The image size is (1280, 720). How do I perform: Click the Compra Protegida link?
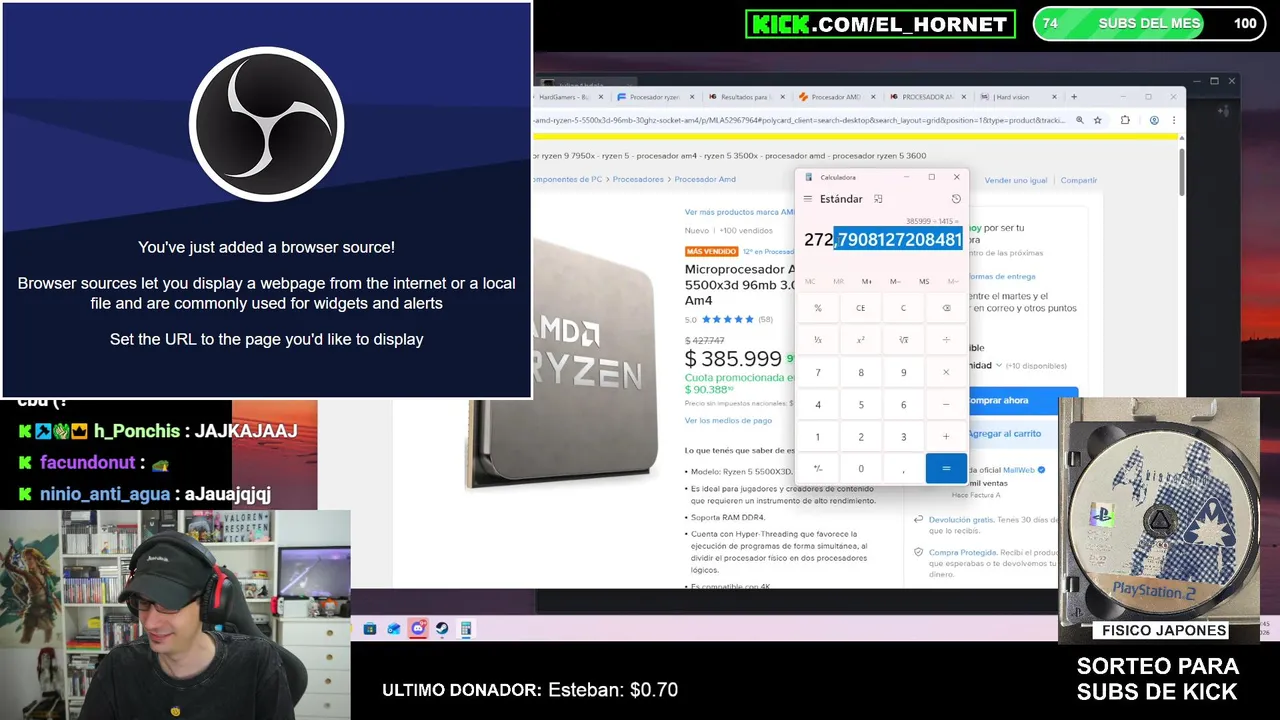963,552
